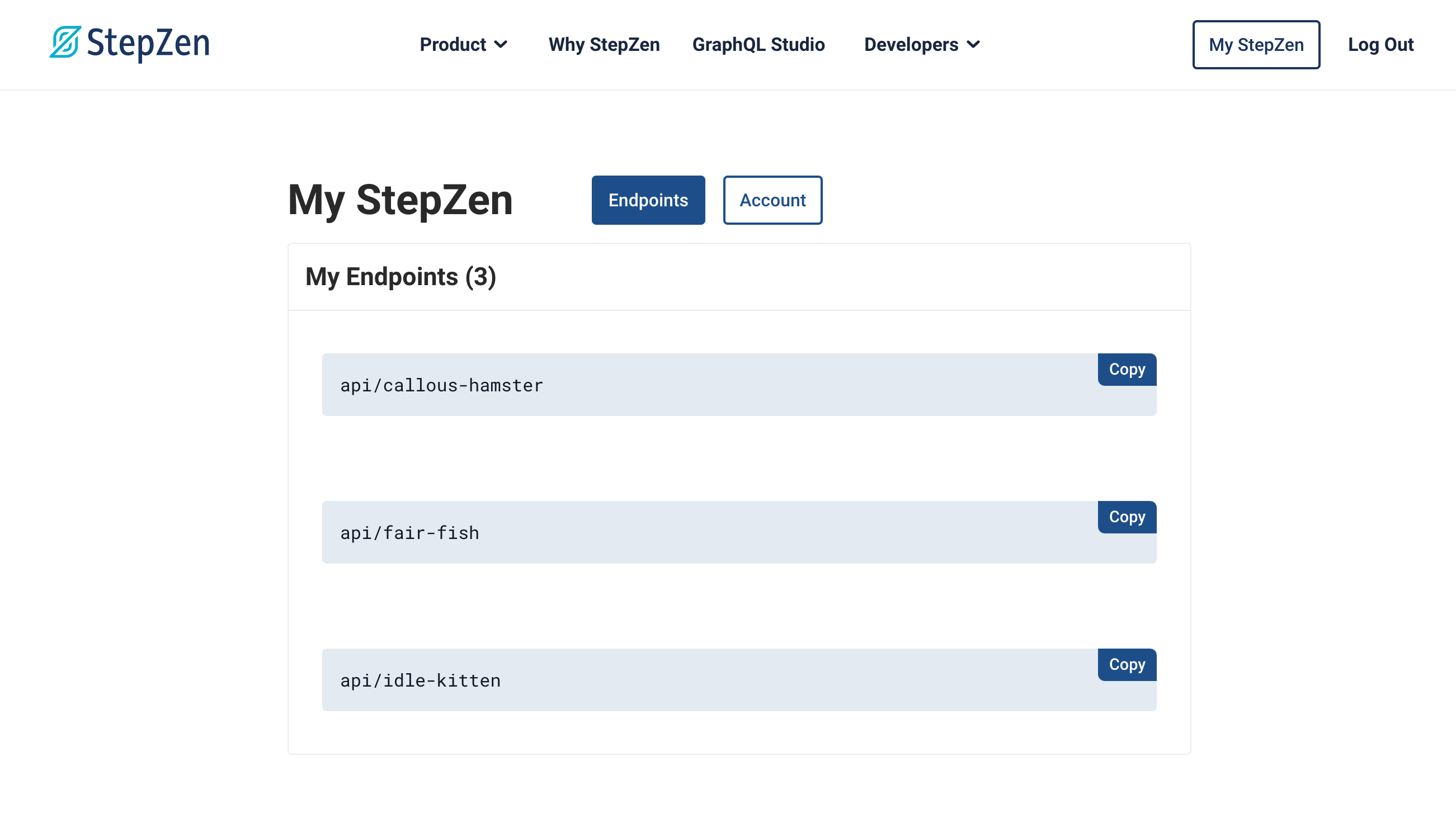Viewport: 1456px width, 818px height.
Task: Select the Endpoints tab
Action: tap(648, 200)
